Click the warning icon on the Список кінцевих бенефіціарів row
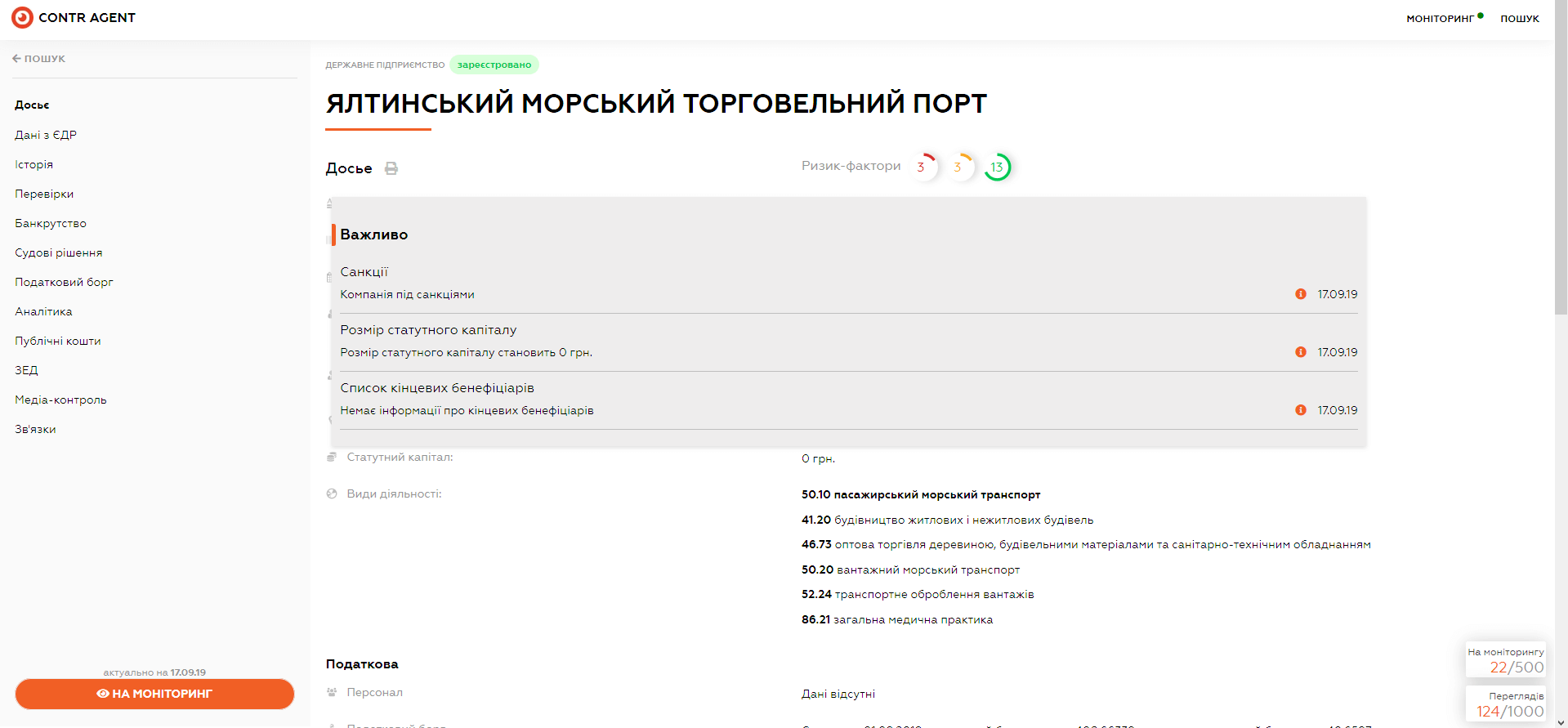This screenshot has height=728, width=1568. pos(1301,410)
